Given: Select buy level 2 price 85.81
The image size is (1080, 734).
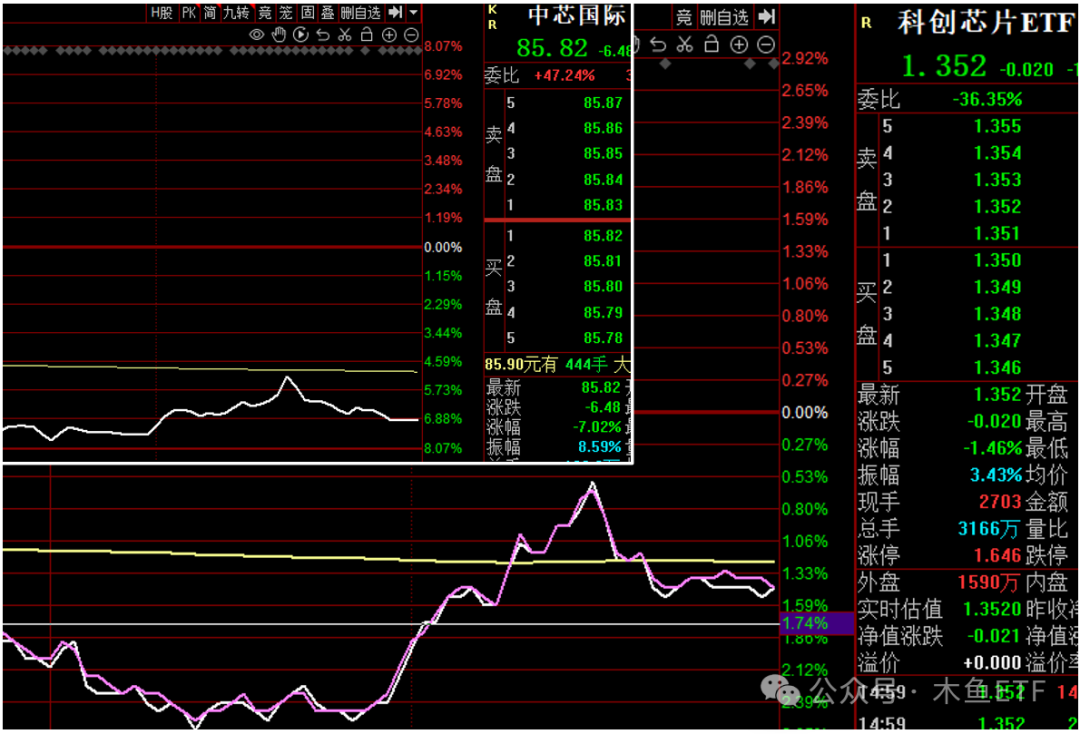Looking at the screenshot, I should tap(603, 261).
